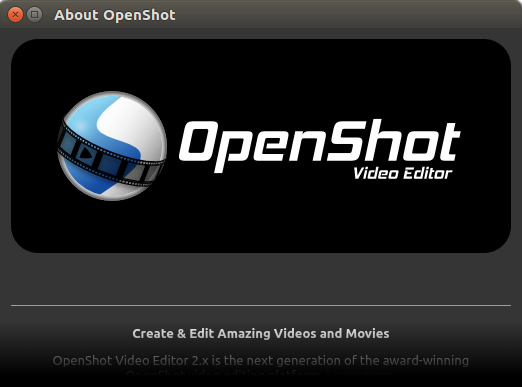Click the play triangle on the filmstrip

(86, 153)
